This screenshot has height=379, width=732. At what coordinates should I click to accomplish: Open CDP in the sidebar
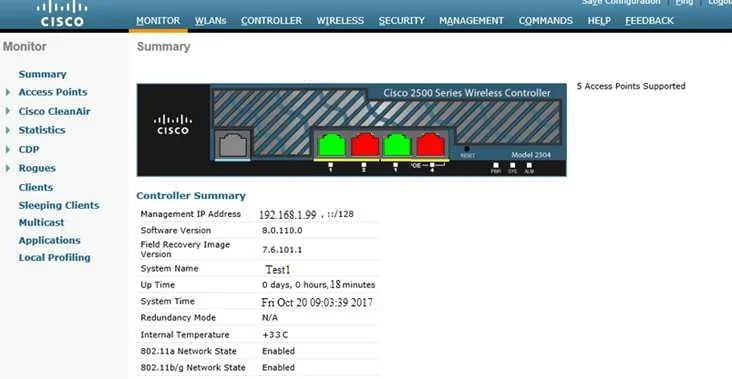[29, 149]
